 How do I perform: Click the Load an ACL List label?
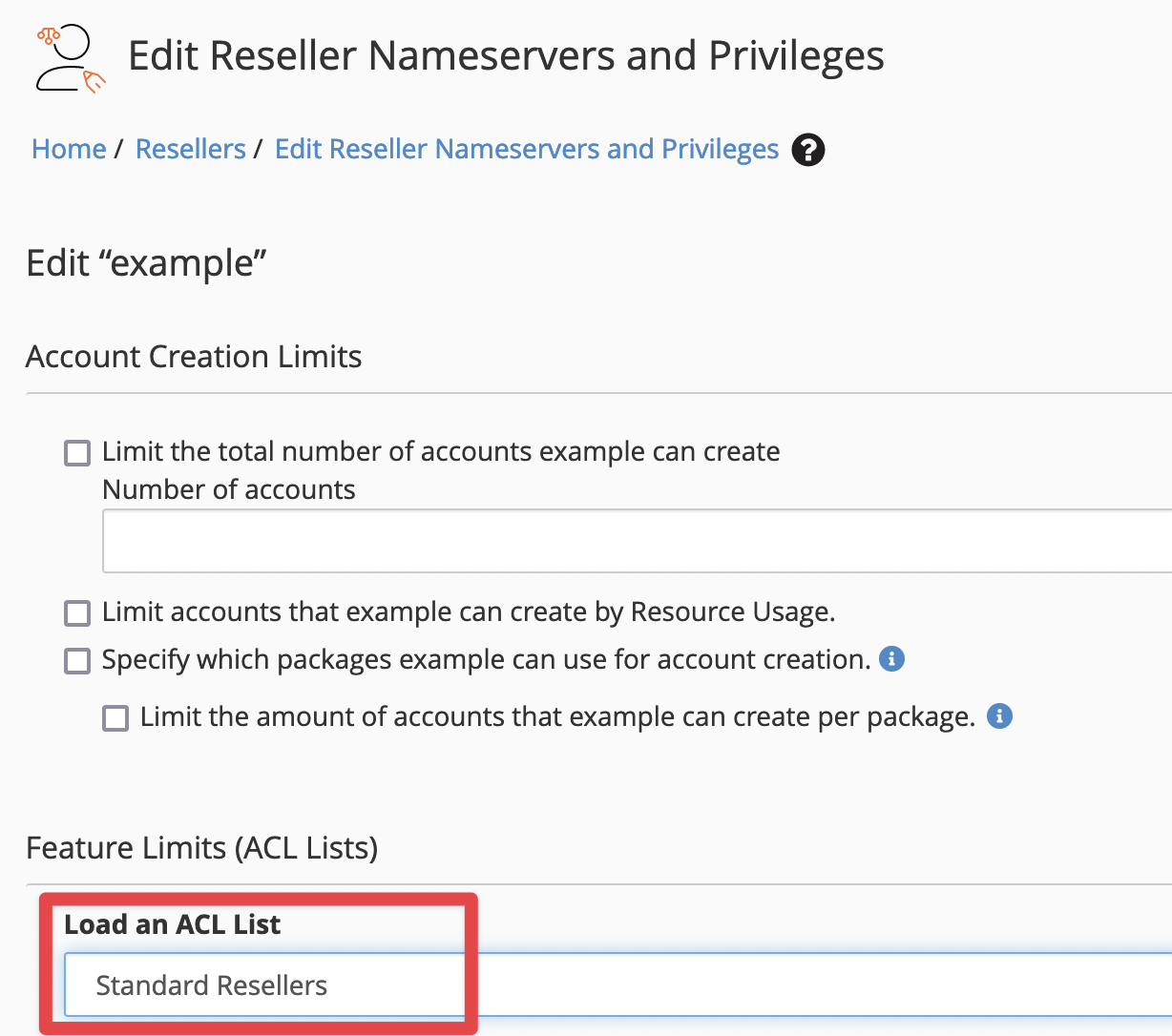click(x=173, y=924)
